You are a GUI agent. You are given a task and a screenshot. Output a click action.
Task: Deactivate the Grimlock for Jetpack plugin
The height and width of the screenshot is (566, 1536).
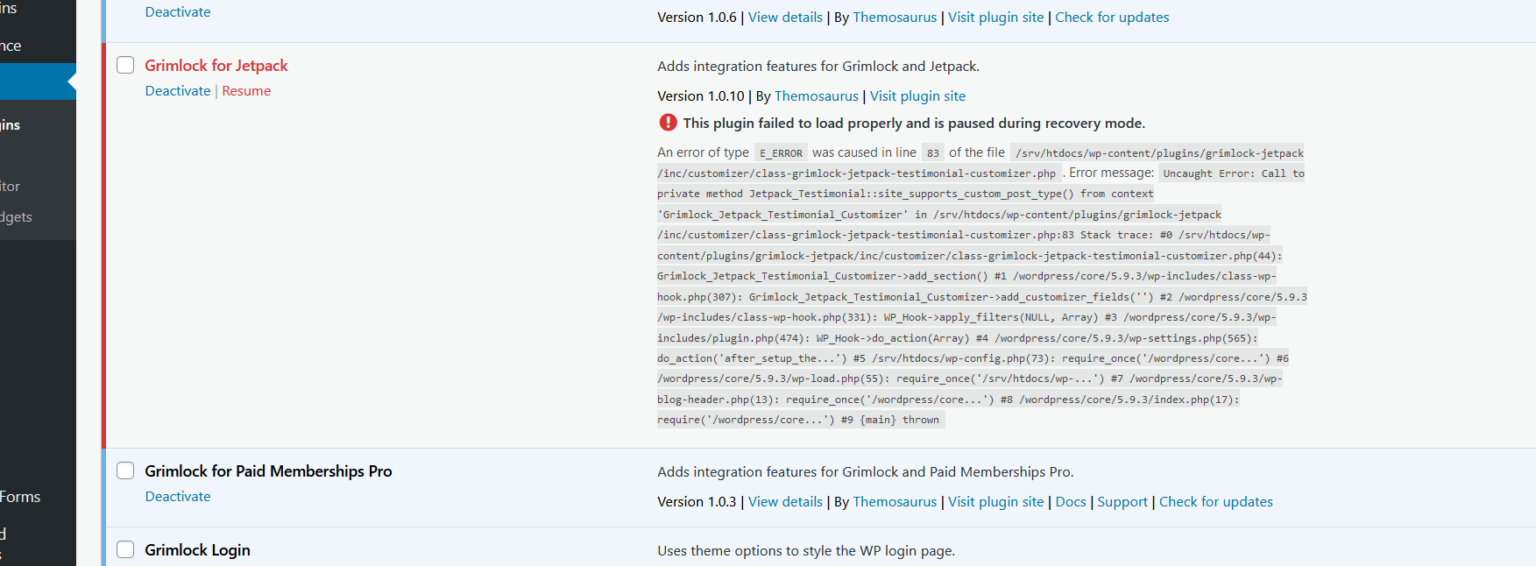178,91
